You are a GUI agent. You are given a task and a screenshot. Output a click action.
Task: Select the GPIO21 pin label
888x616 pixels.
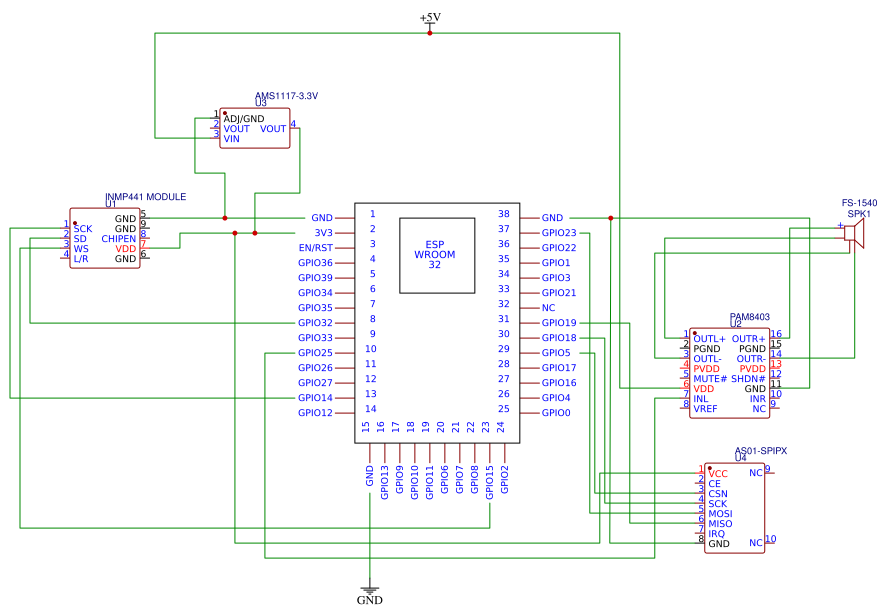(x=559, y=293)
